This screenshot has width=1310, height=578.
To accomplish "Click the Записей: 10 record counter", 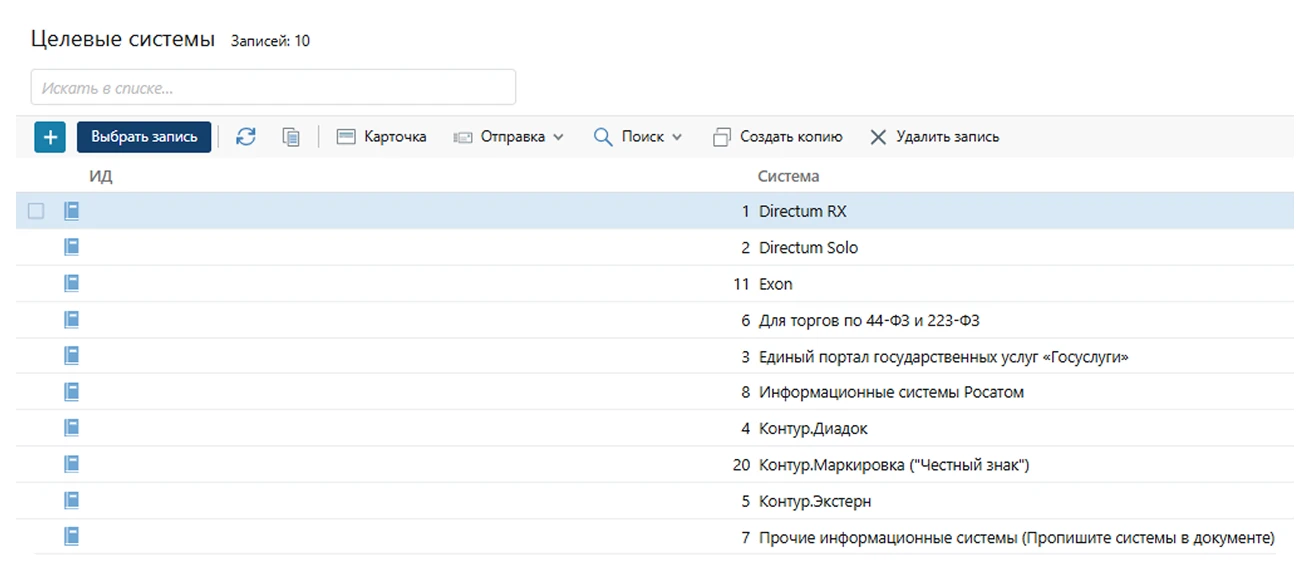I will (x=270, y=41).
